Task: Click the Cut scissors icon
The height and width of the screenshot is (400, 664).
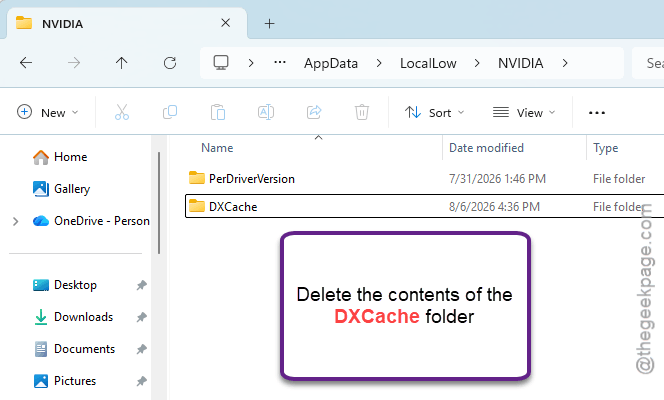Action: click(122, 113)
